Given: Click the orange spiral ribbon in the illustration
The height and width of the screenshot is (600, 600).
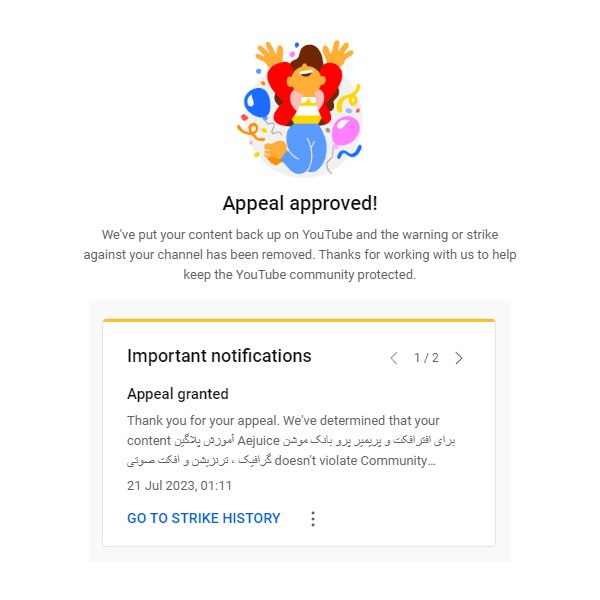Looking at the screenshot, I should (251, 131).
